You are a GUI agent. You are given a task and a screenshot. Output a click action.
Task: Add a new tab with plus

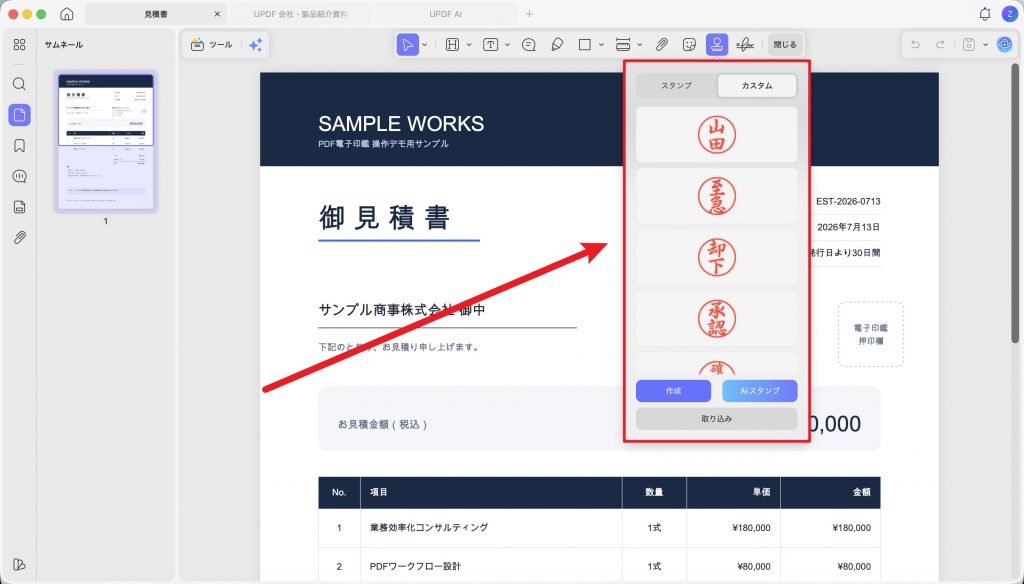[x=529, y=14]
